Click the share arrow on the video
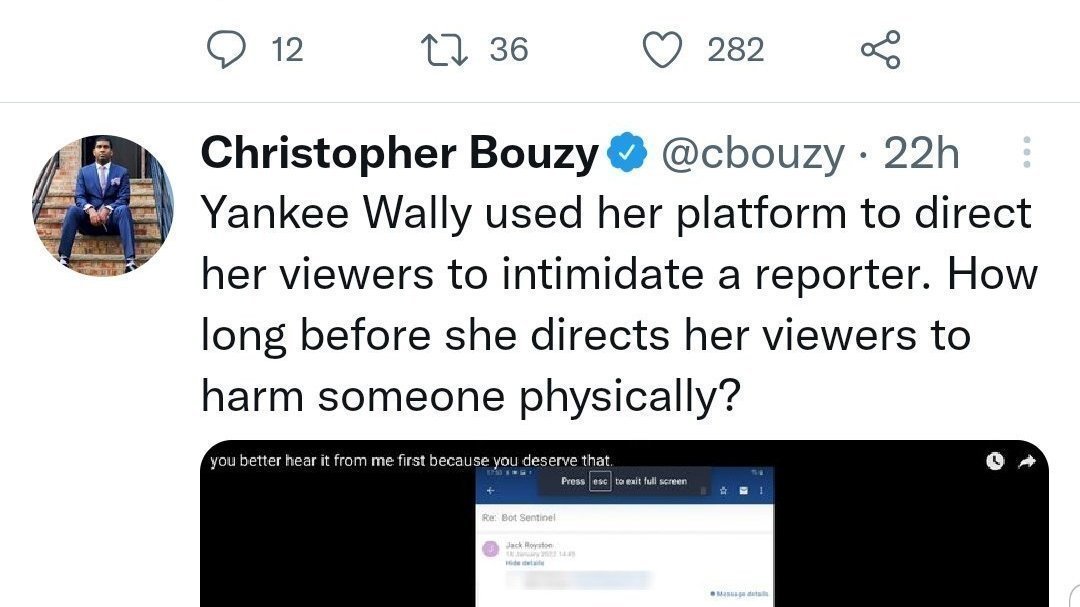The image size is (1080, 607). (x=1027, y=461)
